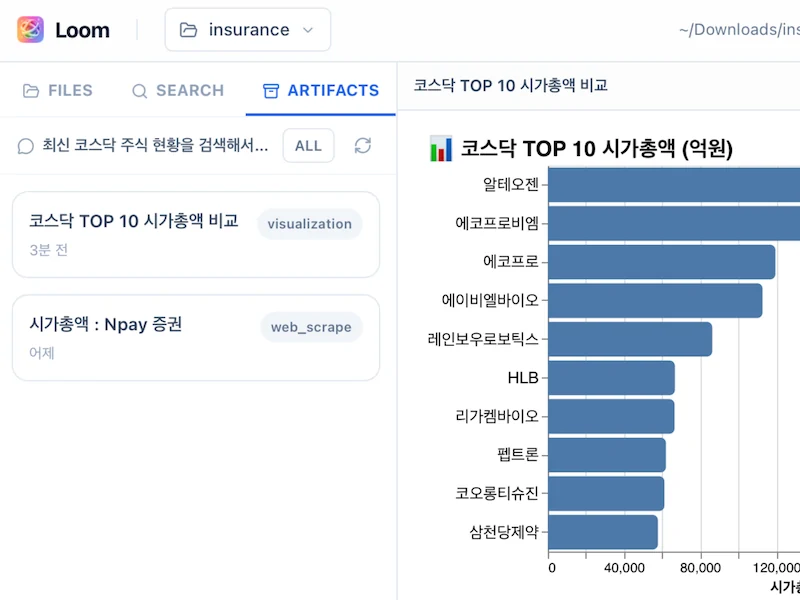The image size is (800, 600).
Task: Open the insurance folder dropdown
Action: click(247, 30)
